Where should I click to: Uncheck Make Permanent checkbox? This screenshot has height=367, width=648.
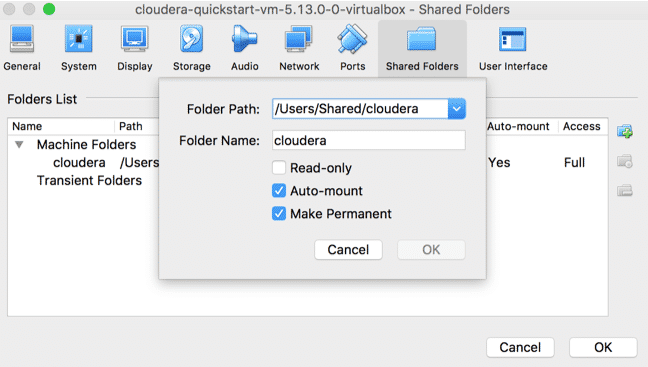pos(279,214)
